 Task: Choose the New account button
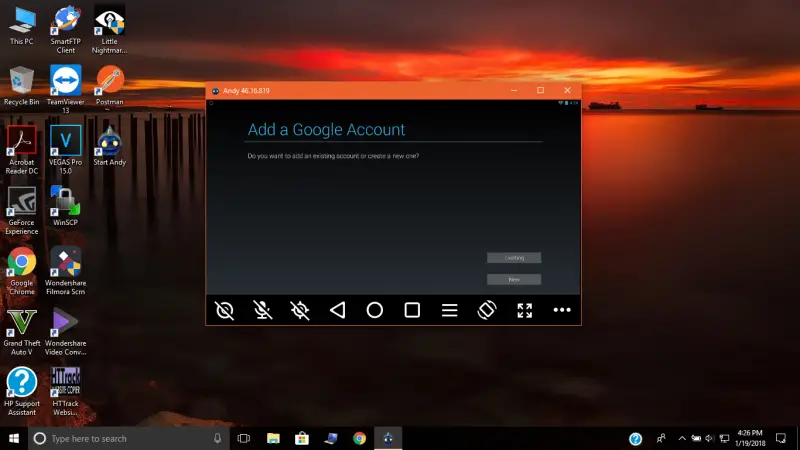pos(514,280)
